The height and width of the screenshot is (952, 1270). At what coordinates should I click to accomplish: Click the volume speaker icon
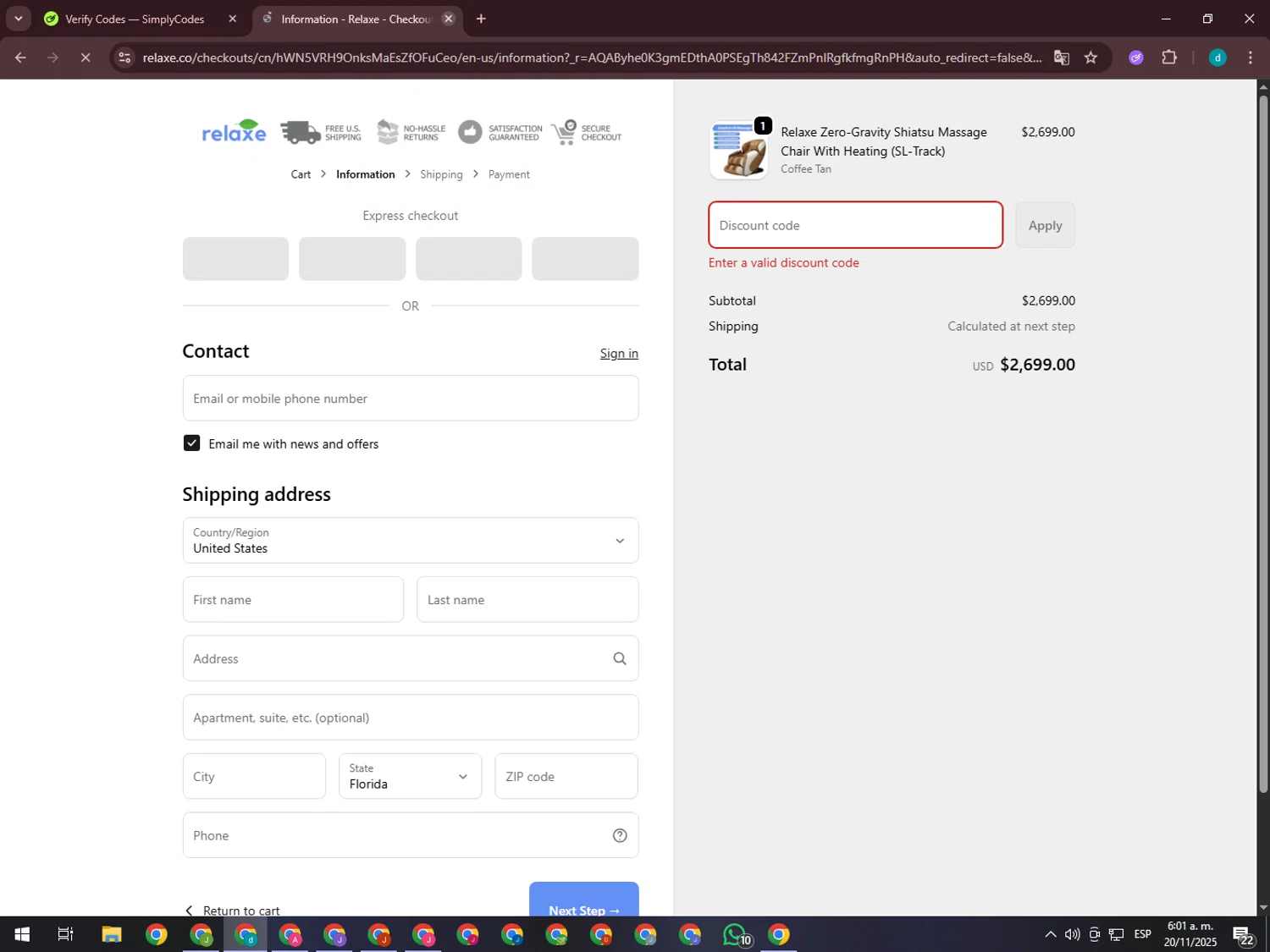1072,934
